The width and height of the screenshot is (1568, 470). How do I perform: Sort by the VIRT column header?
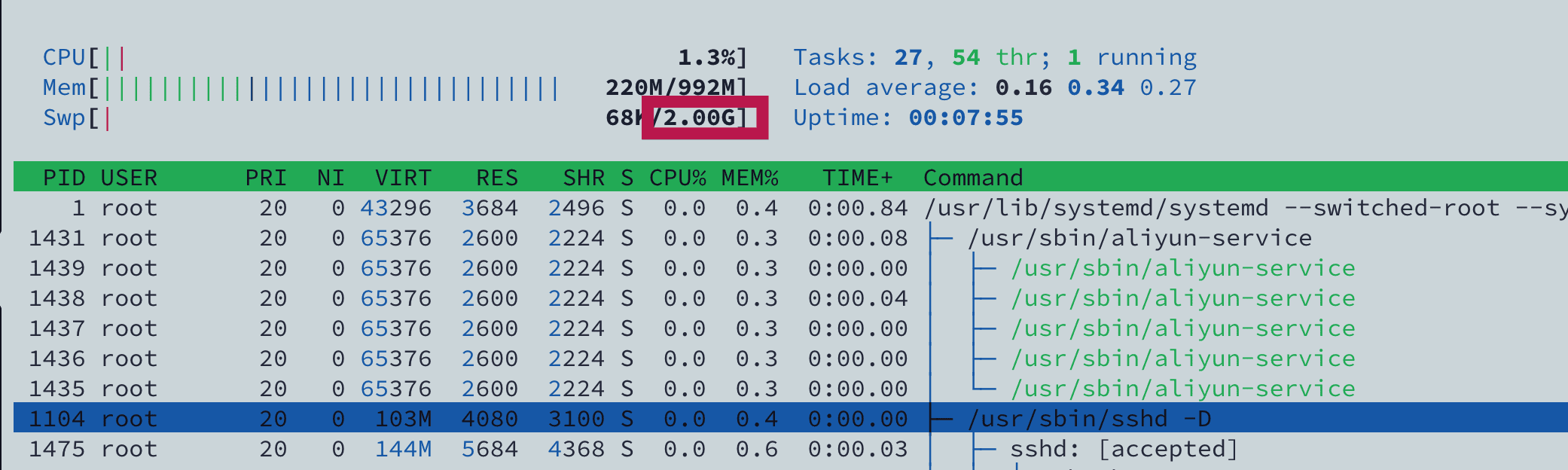point(403,178)
